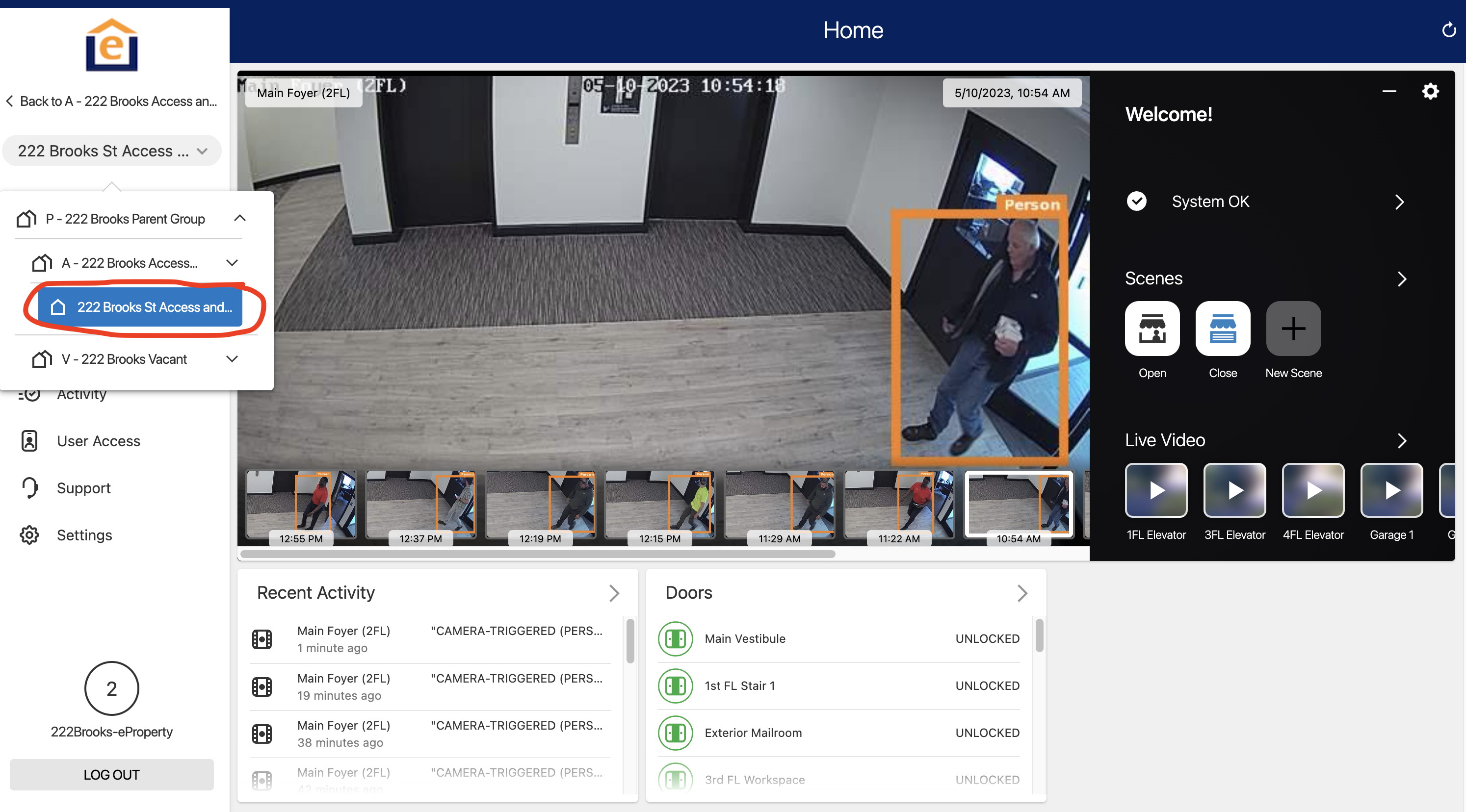Click the Main Vestibule door icon
Viewport: 1466px width, 812px height.
click(675, 638)
